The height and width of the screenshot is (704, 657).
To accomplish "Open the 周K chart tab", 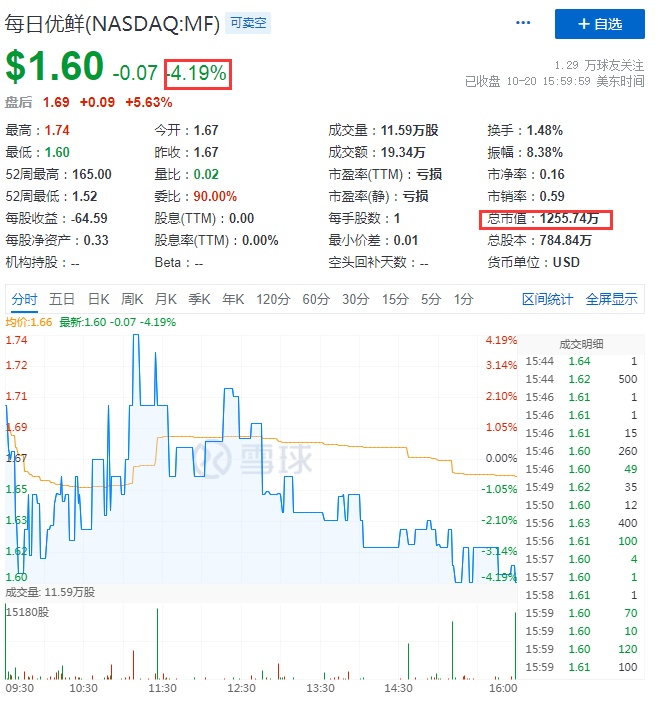I will pyautogui.click(x=132, y=299).
